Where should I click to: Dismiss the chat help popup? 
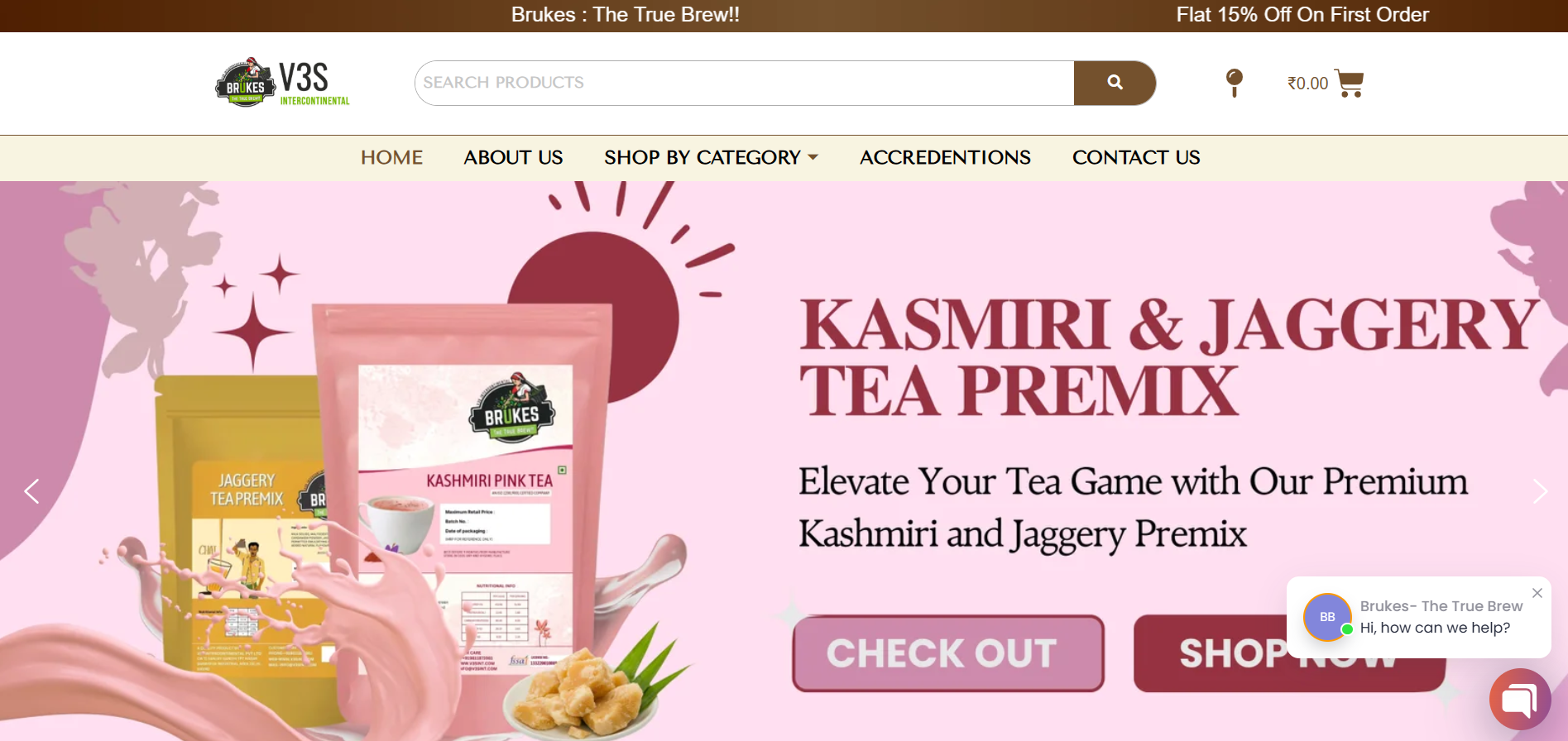(1537, 593)
